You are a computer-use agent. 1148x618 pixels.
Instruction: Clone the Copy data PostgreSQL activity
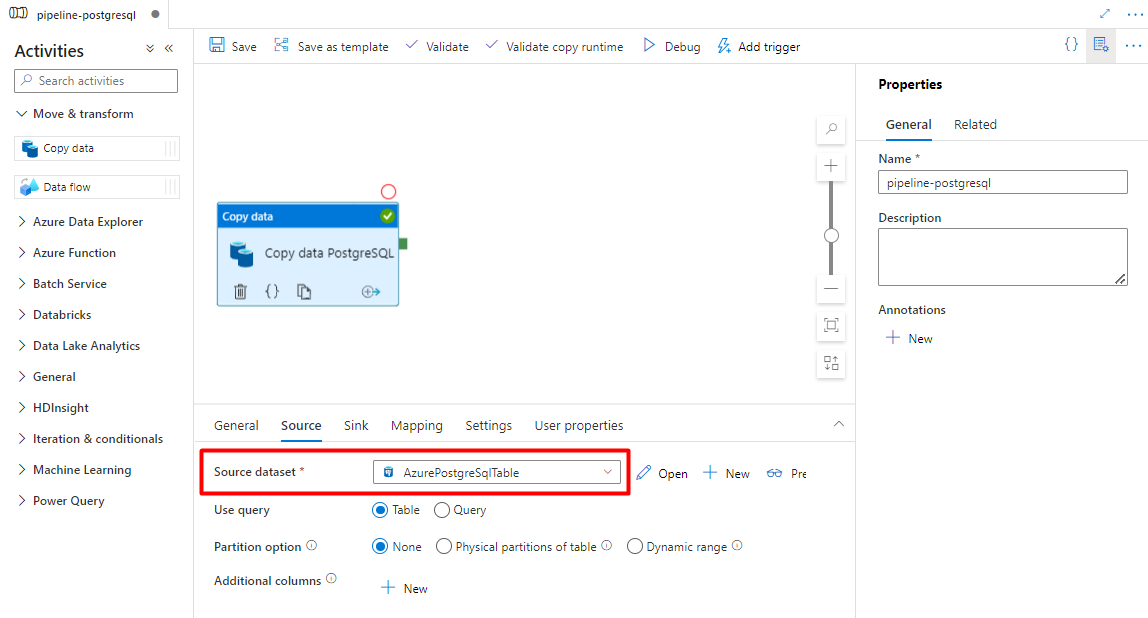[x=304, y=291]
